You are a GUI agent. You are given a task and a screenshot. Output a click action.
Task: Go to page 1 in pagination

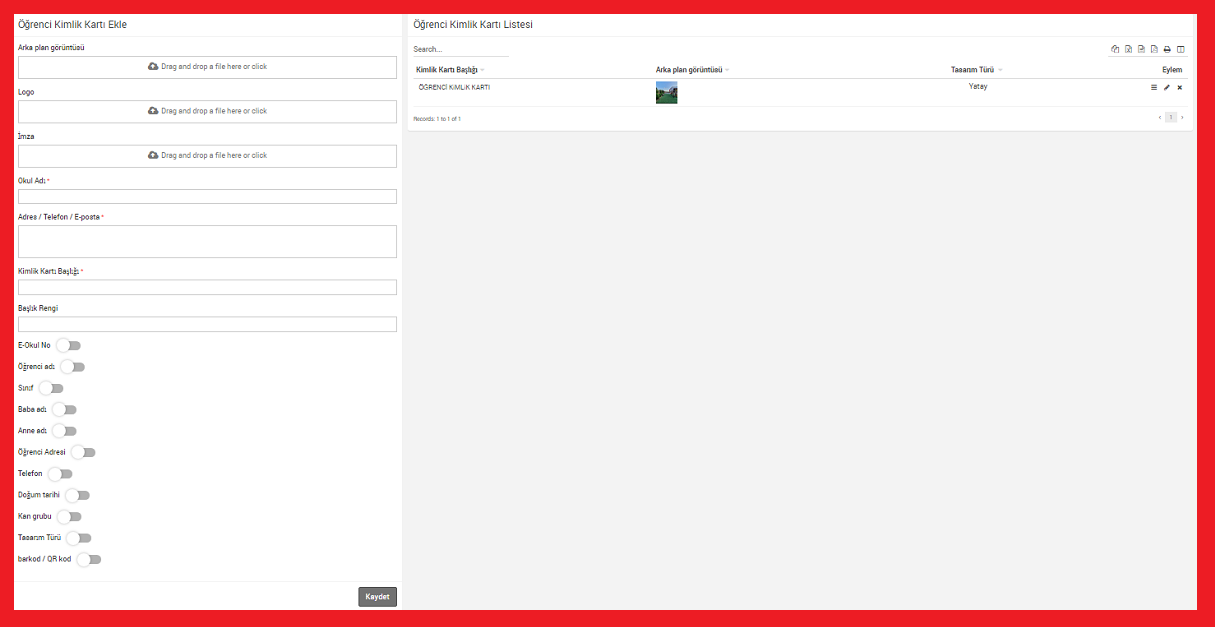coord(1170,118)
